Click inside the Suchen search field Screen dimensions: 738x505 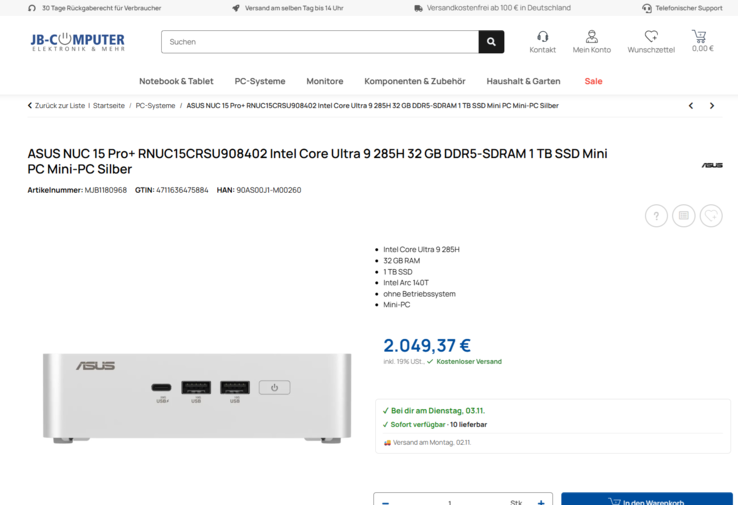[320, 42]
